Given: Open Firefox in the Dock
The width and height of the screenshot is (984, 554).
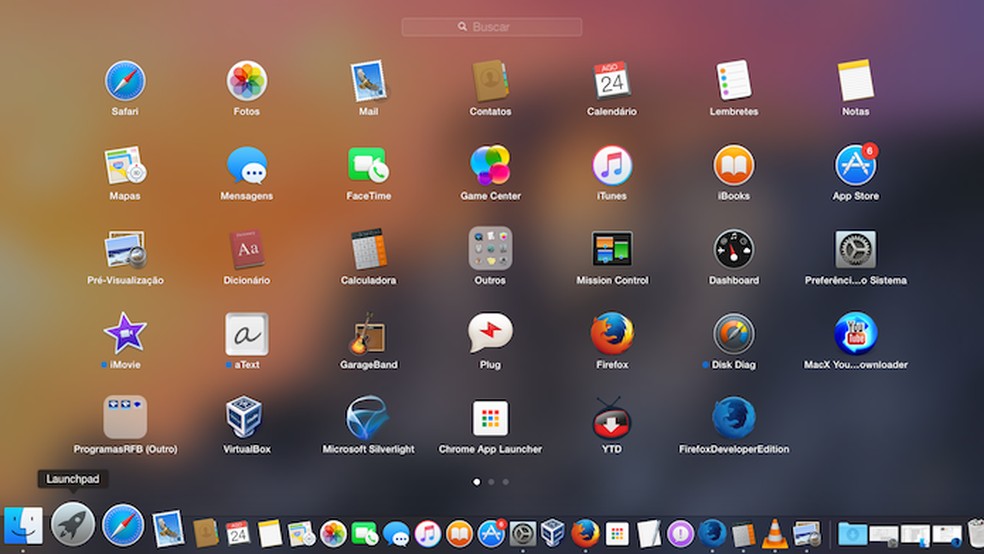Looking at the screenshot, I should click(x=585, y=533).
